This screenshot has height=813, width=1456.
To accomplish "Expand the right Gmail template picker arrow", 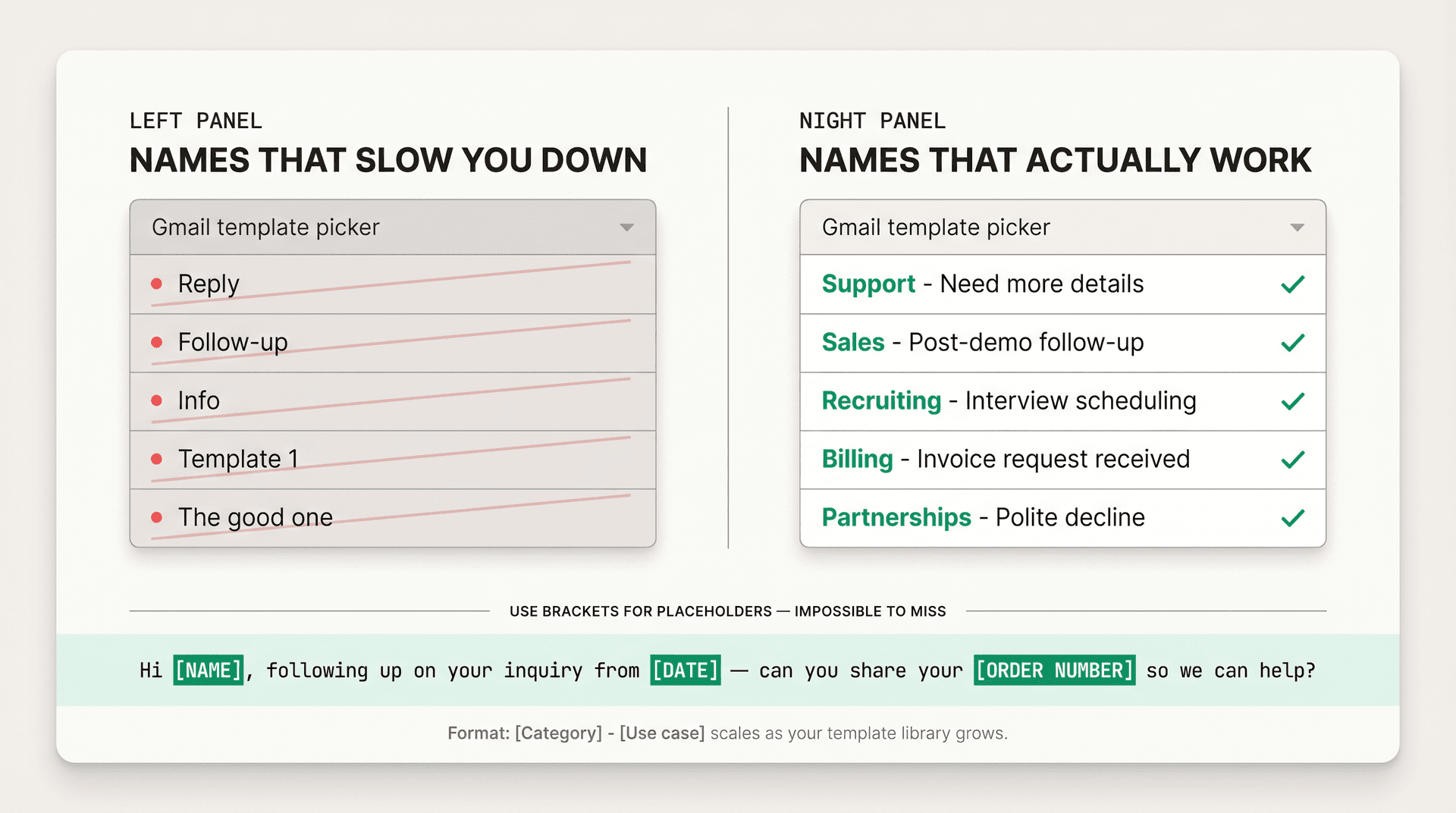I will [x=1297, y=228].
